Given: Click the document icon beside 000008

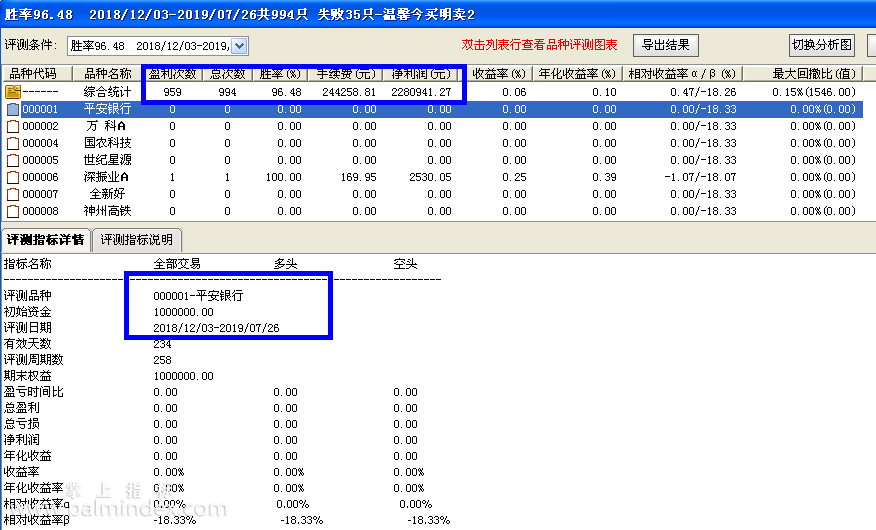Looking at the screenshot, I should coord(13,212).
